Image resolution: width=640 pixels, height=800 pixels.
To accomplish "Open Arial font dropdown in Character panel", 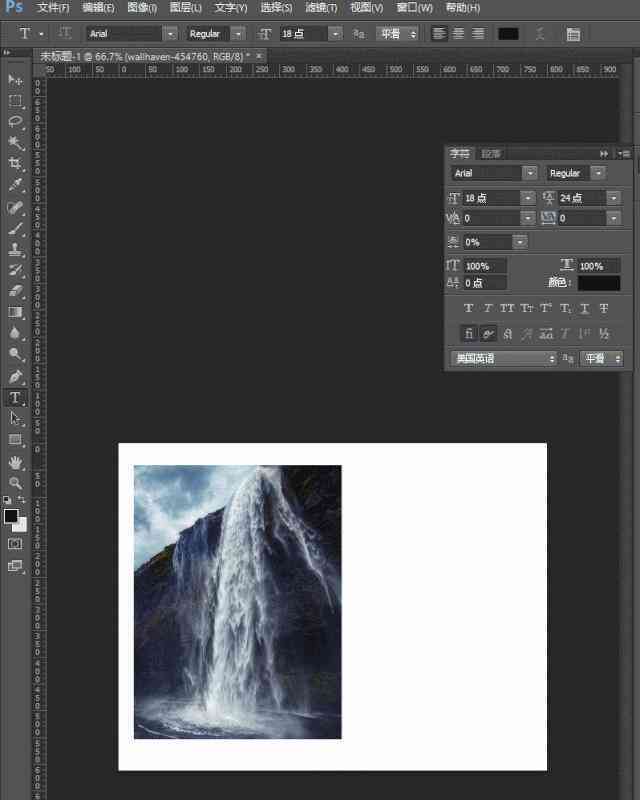I will tap(531, 173).
